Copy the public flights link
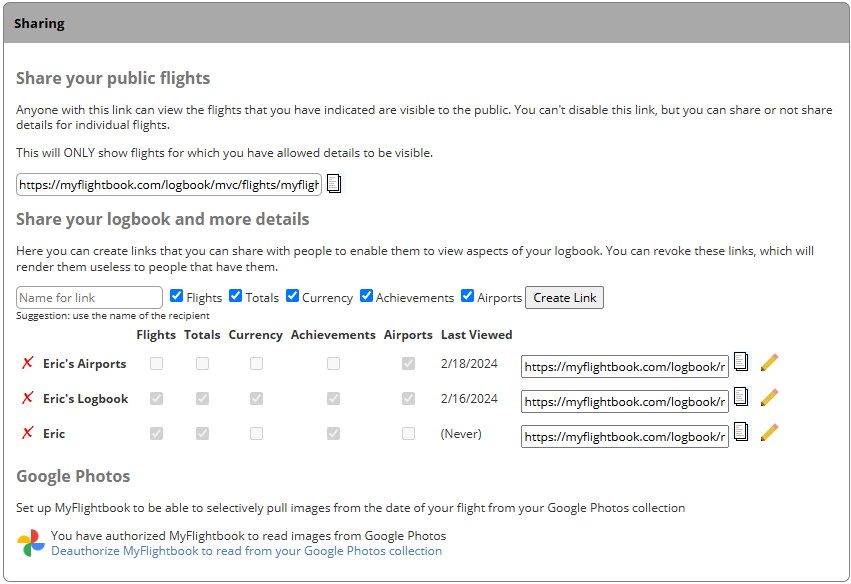This screenshot has height=584, width=851. [334, 184]
